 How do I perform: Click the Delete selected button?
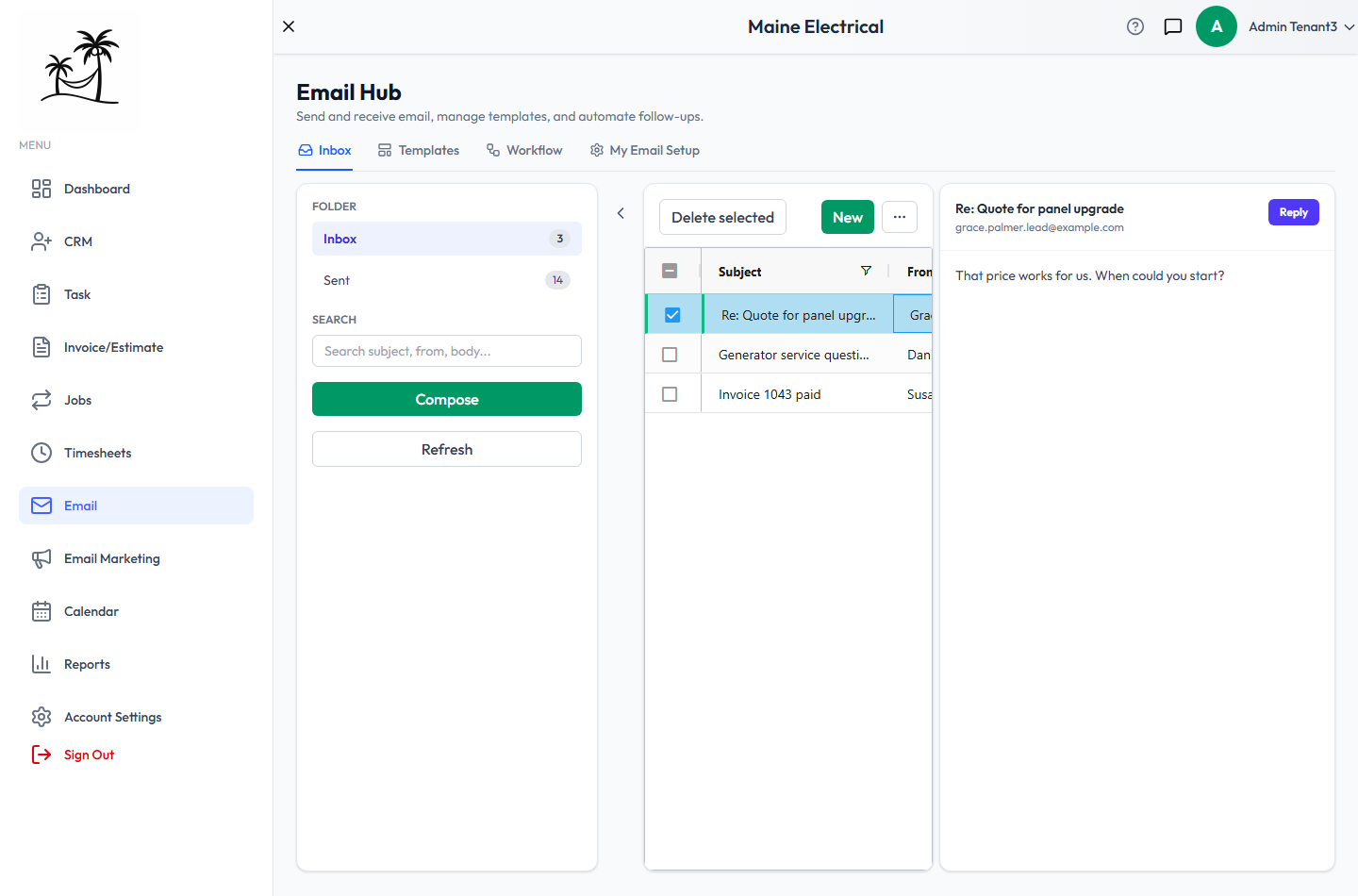[722, 217]
